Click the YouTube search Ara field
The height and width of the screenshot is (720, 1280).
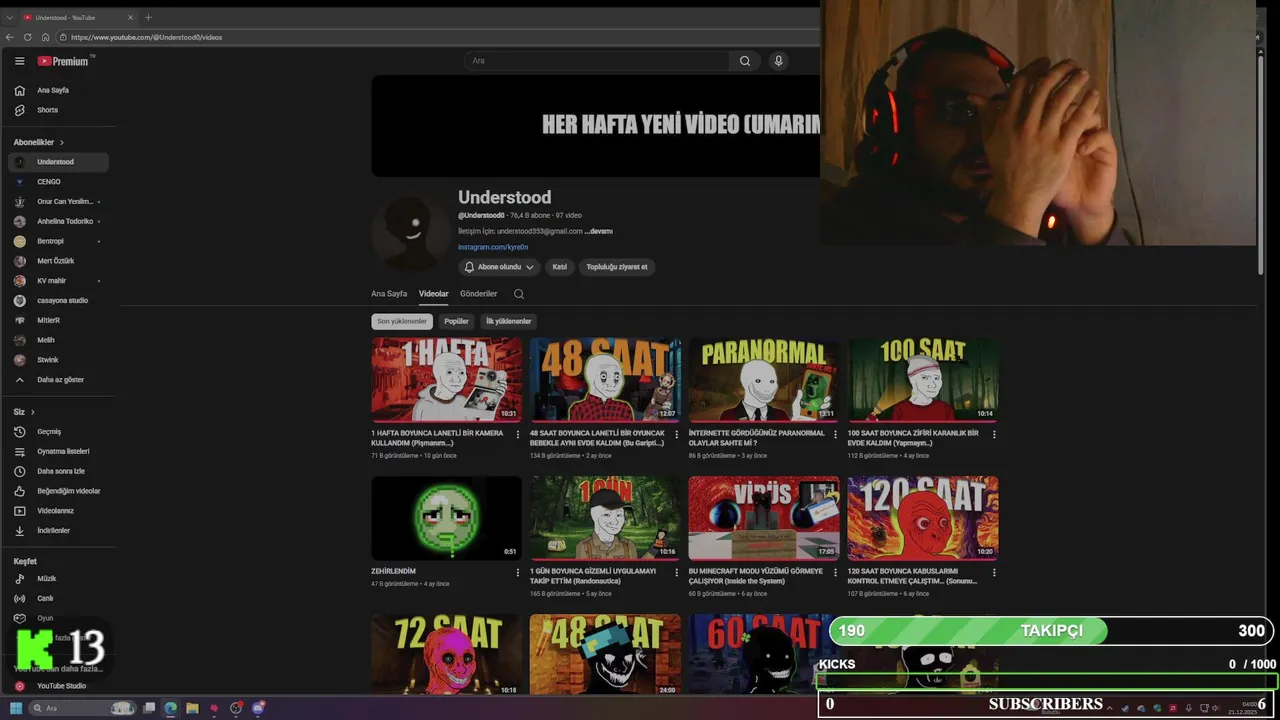coord(597,61)
